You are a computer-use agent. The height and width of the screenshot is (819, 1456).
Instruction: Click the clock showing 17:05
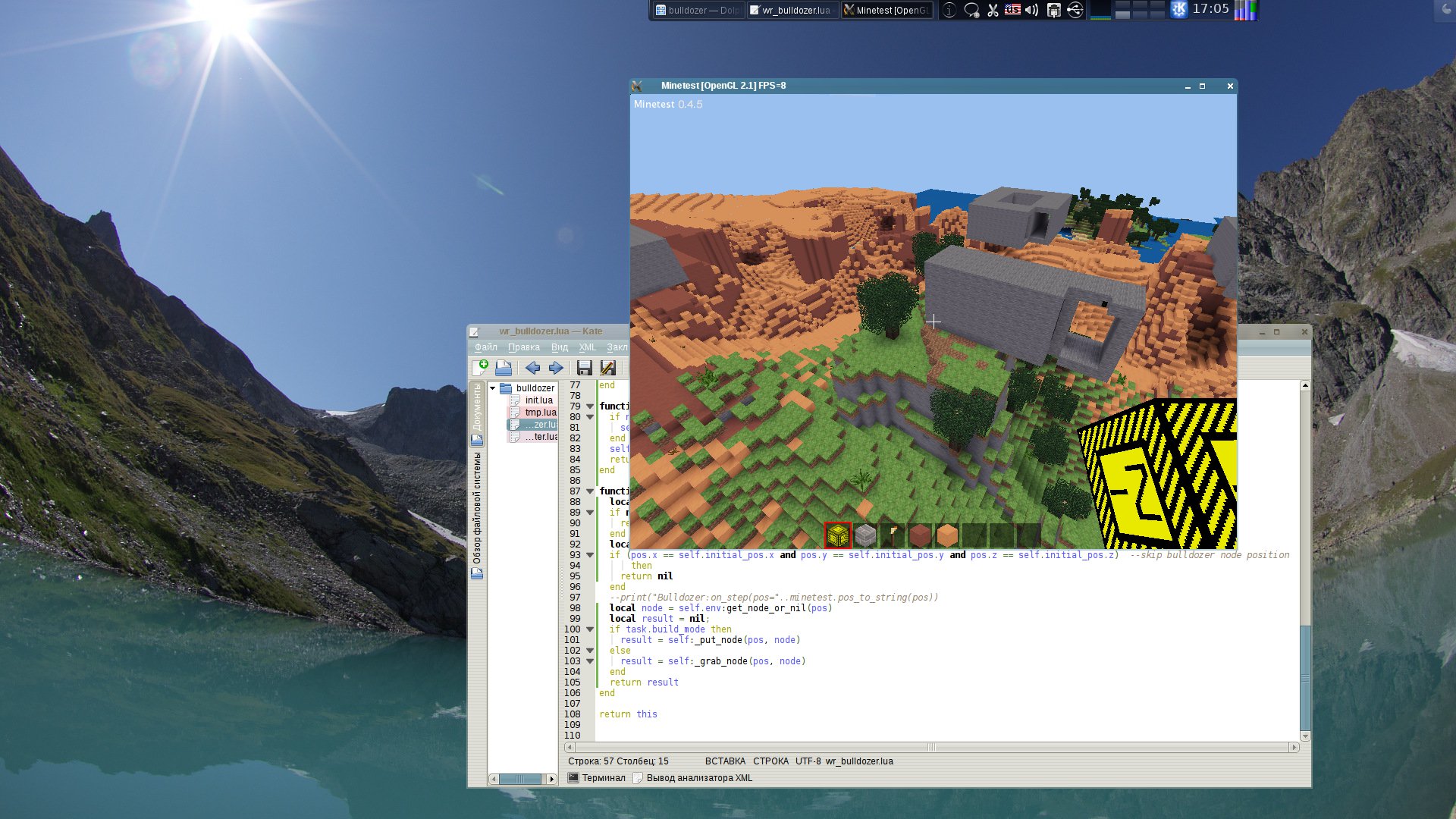1210,9
